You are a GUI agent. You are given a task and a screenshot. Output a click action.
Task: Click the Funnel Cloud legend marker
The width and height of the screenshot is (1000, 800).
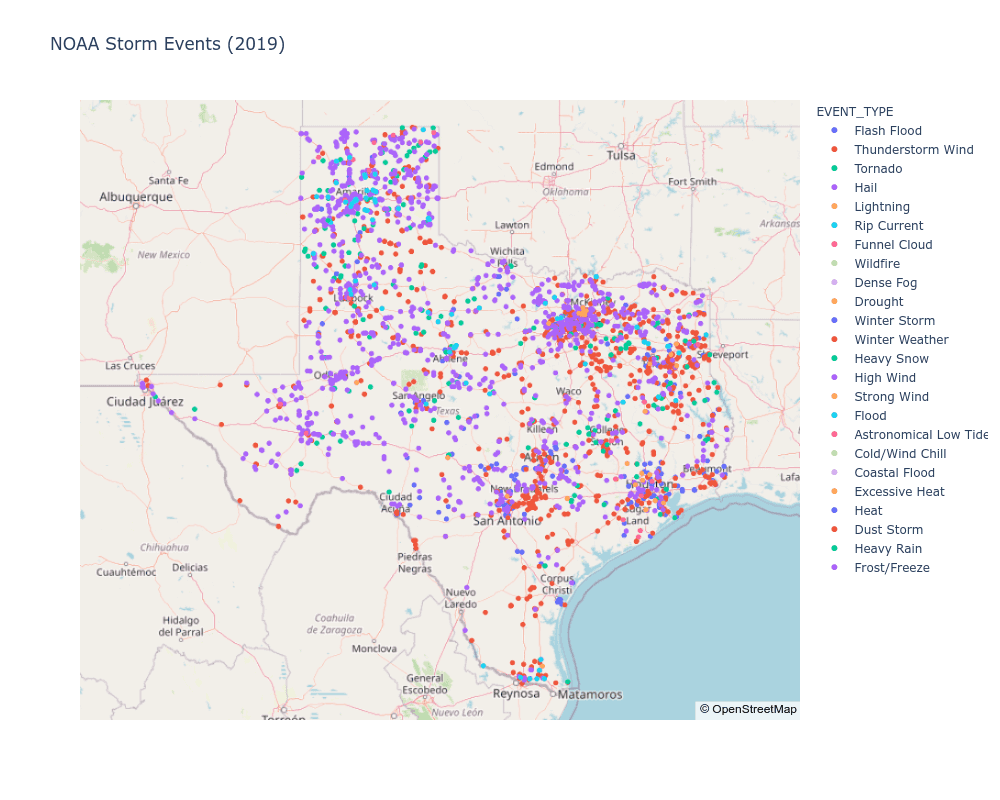click(x=834, y=245)
